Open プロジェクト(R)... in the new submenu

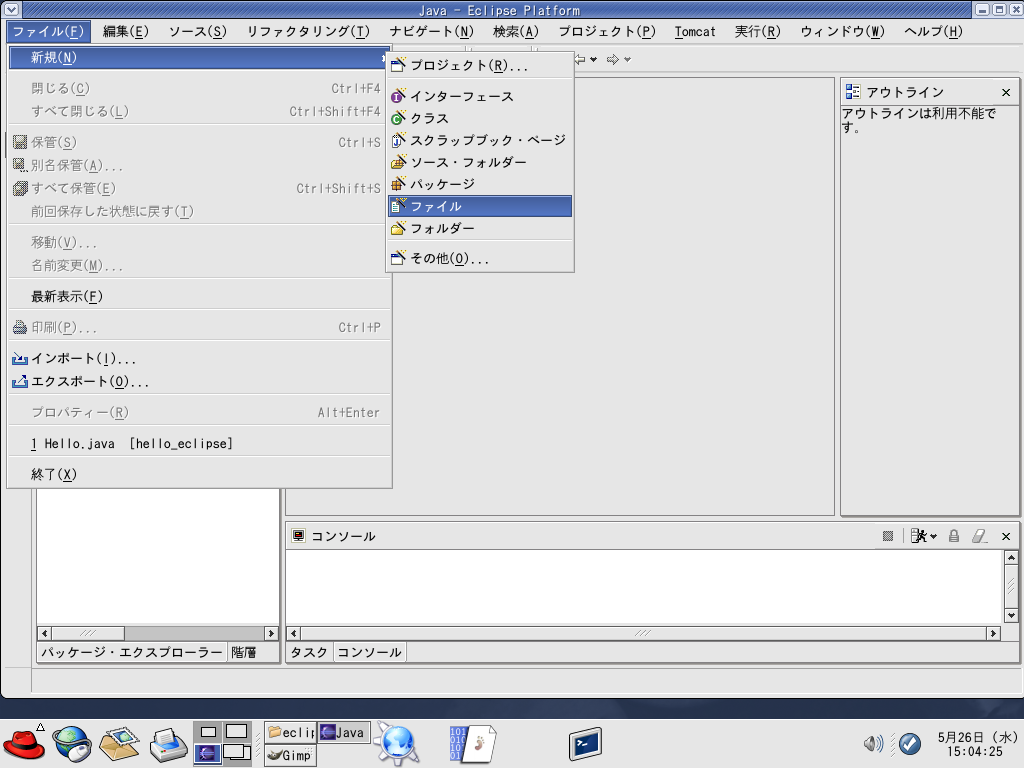tap(480, 65)
